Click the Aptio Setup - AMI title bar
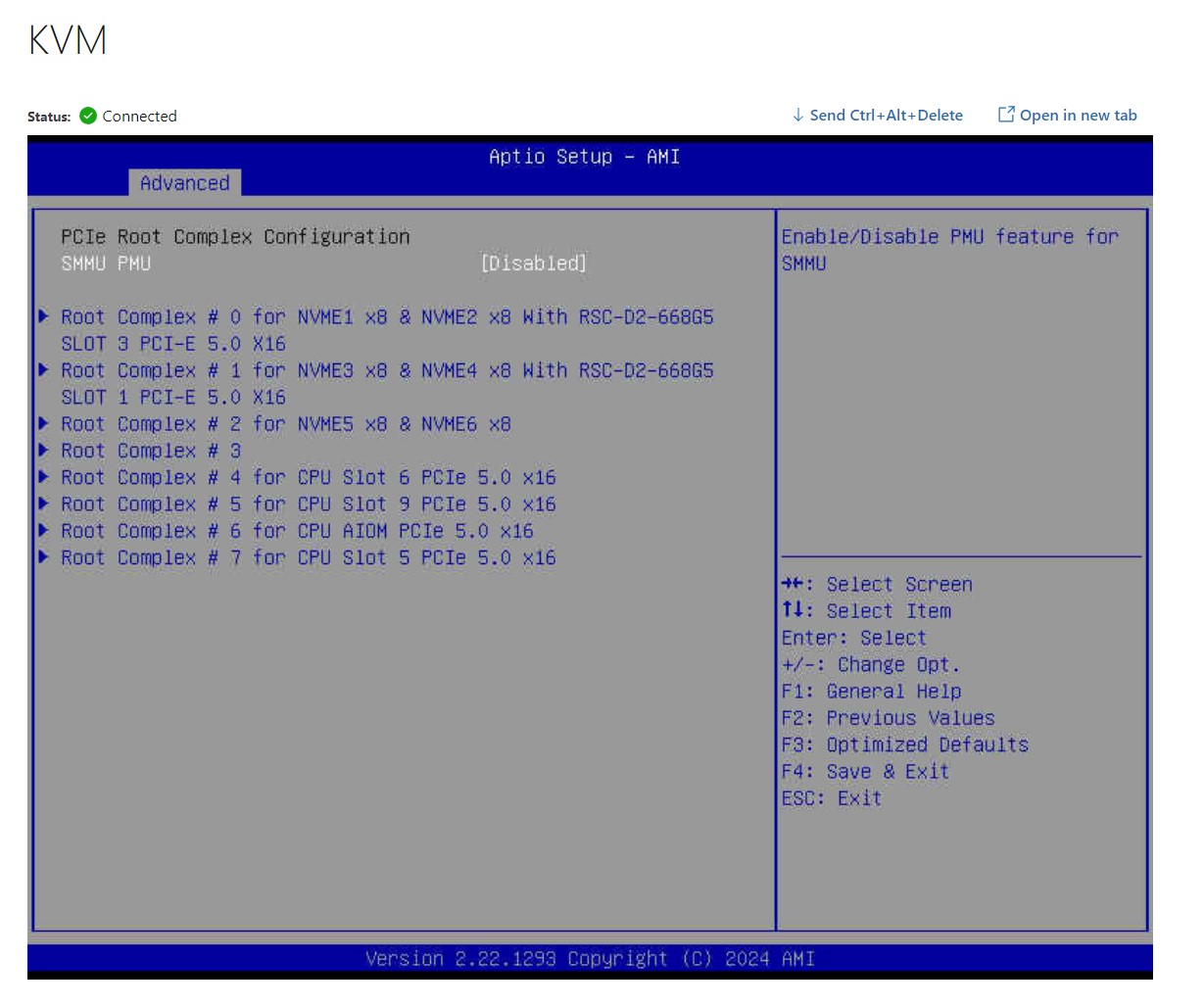The height and width of the screenshot is (1007, 1204). click(x=585, y=157)
